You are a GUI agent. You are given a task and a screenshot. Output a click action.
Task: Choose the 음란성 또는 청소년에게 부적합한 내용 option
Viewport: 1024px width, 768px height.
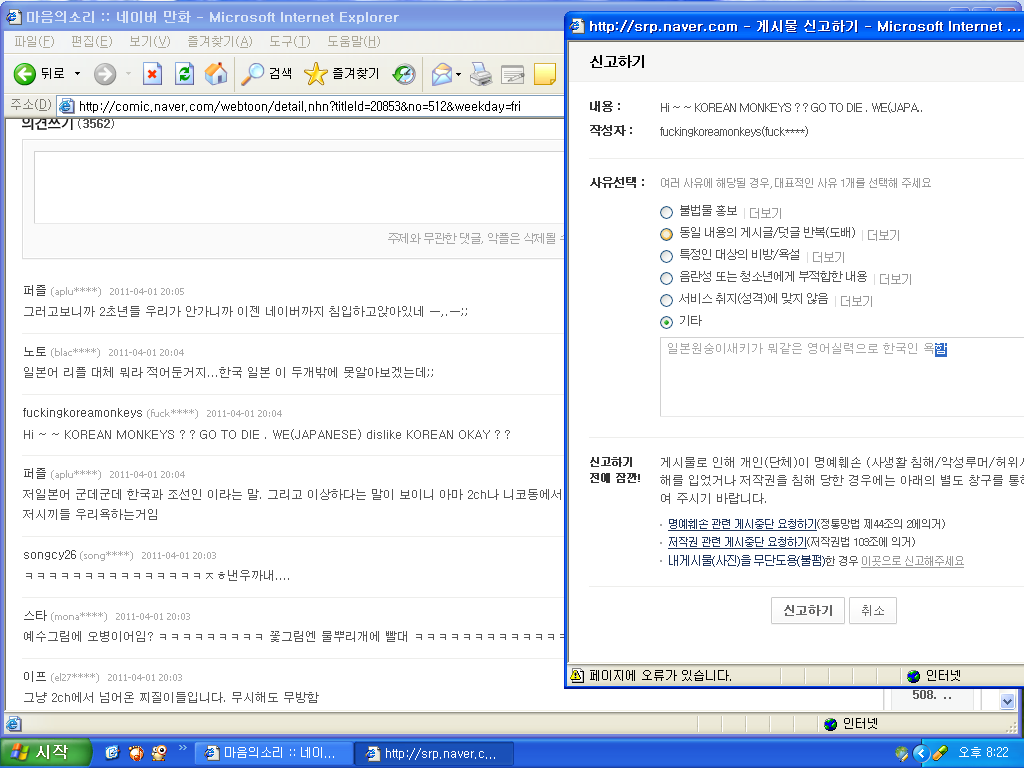coord(667,278)
